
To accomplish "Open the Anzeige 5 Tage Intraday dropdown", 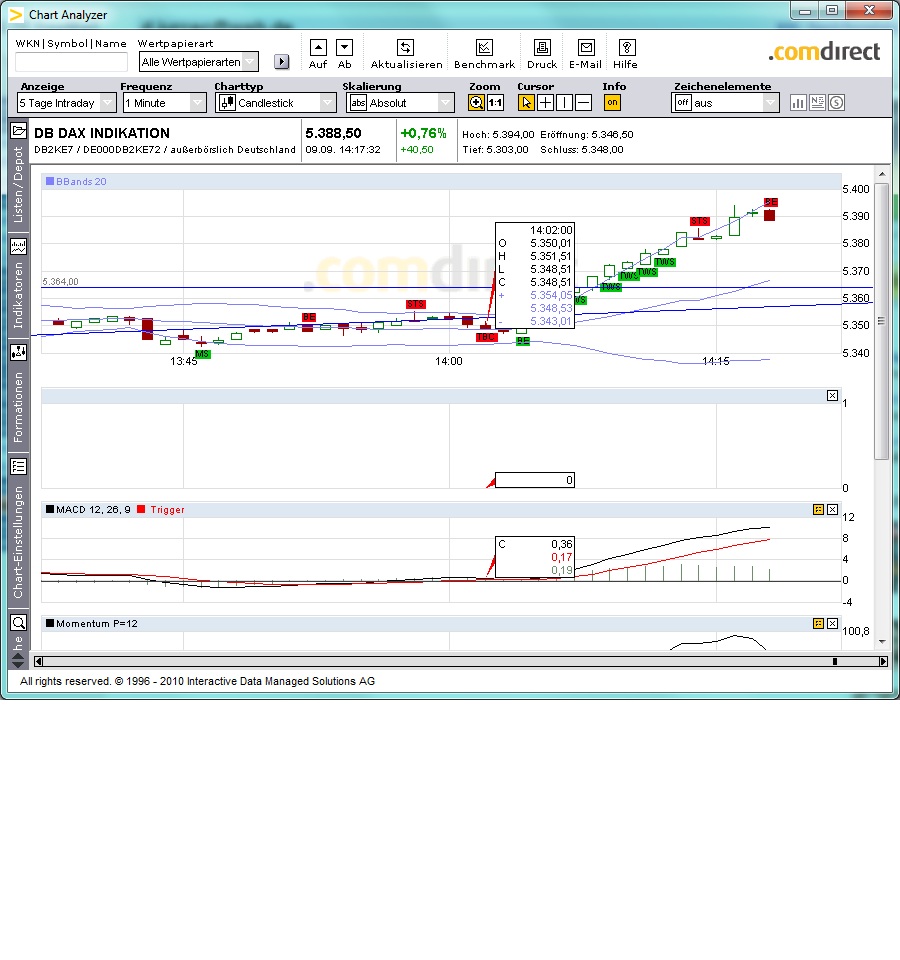I will tap(66, 103).
